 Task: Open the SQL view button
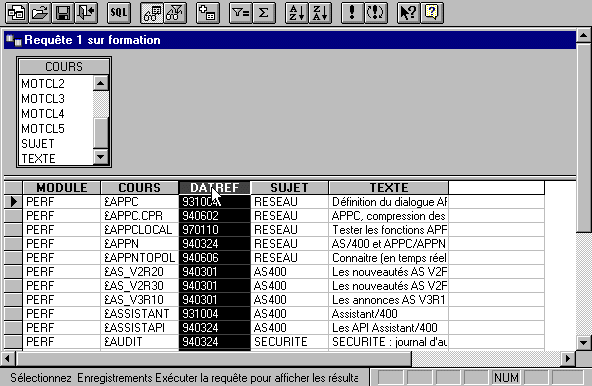119,13
